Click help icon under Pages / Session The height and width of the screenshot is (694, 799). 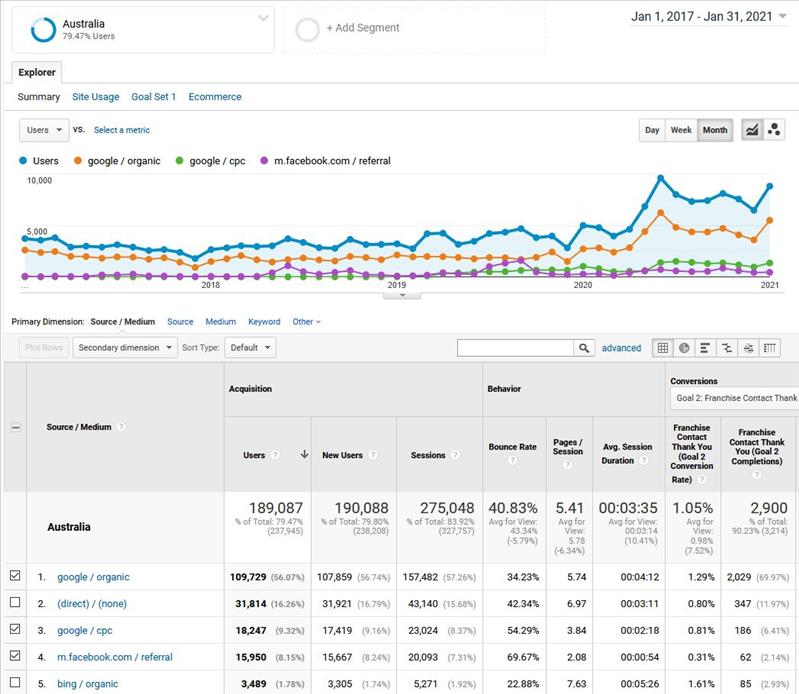(567, 464)
